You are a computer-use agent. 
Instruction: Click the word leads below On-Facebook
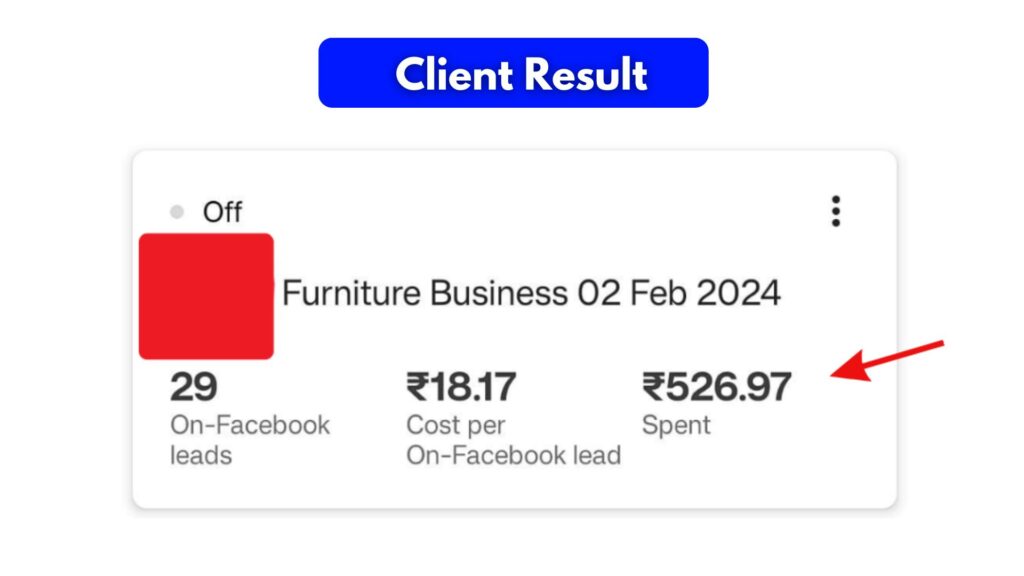[201, 455]
